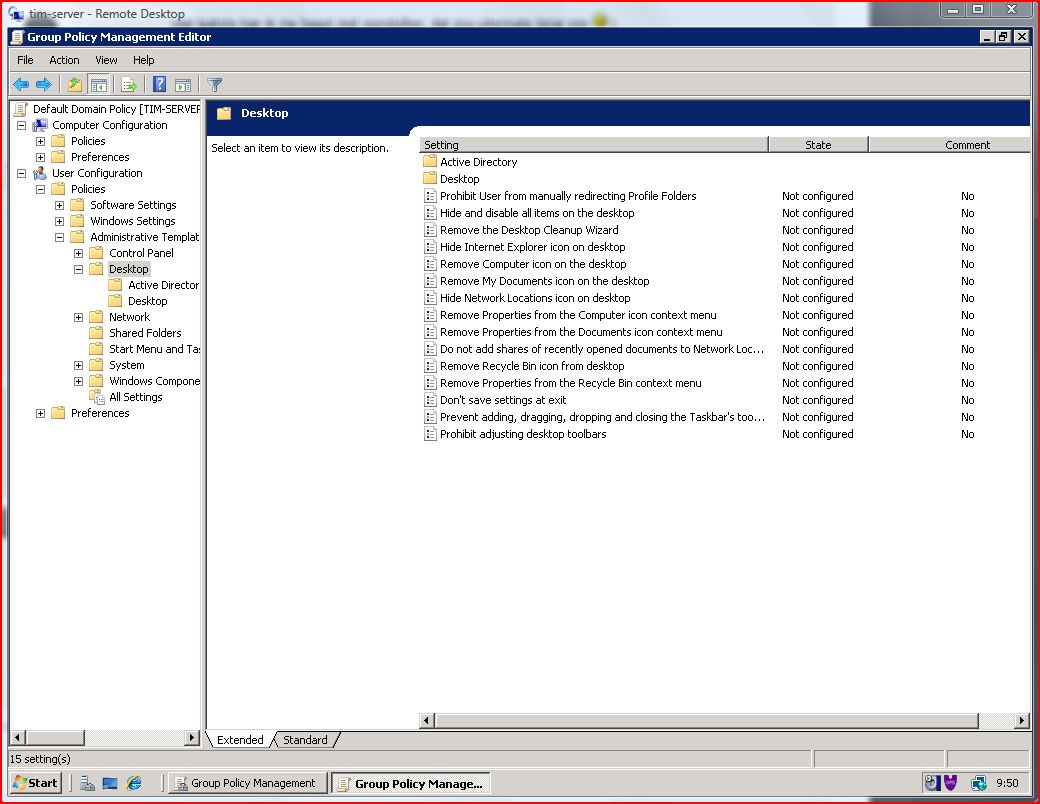Click the Start button
1040x804 pixels.
tap(36, 783)
